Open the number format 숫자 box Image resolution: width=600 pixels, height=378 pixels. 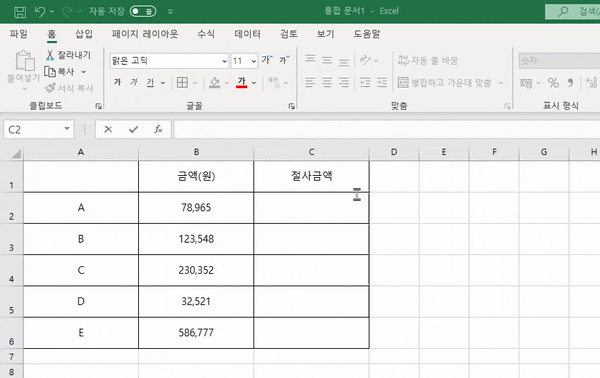(x=559, y=61)
